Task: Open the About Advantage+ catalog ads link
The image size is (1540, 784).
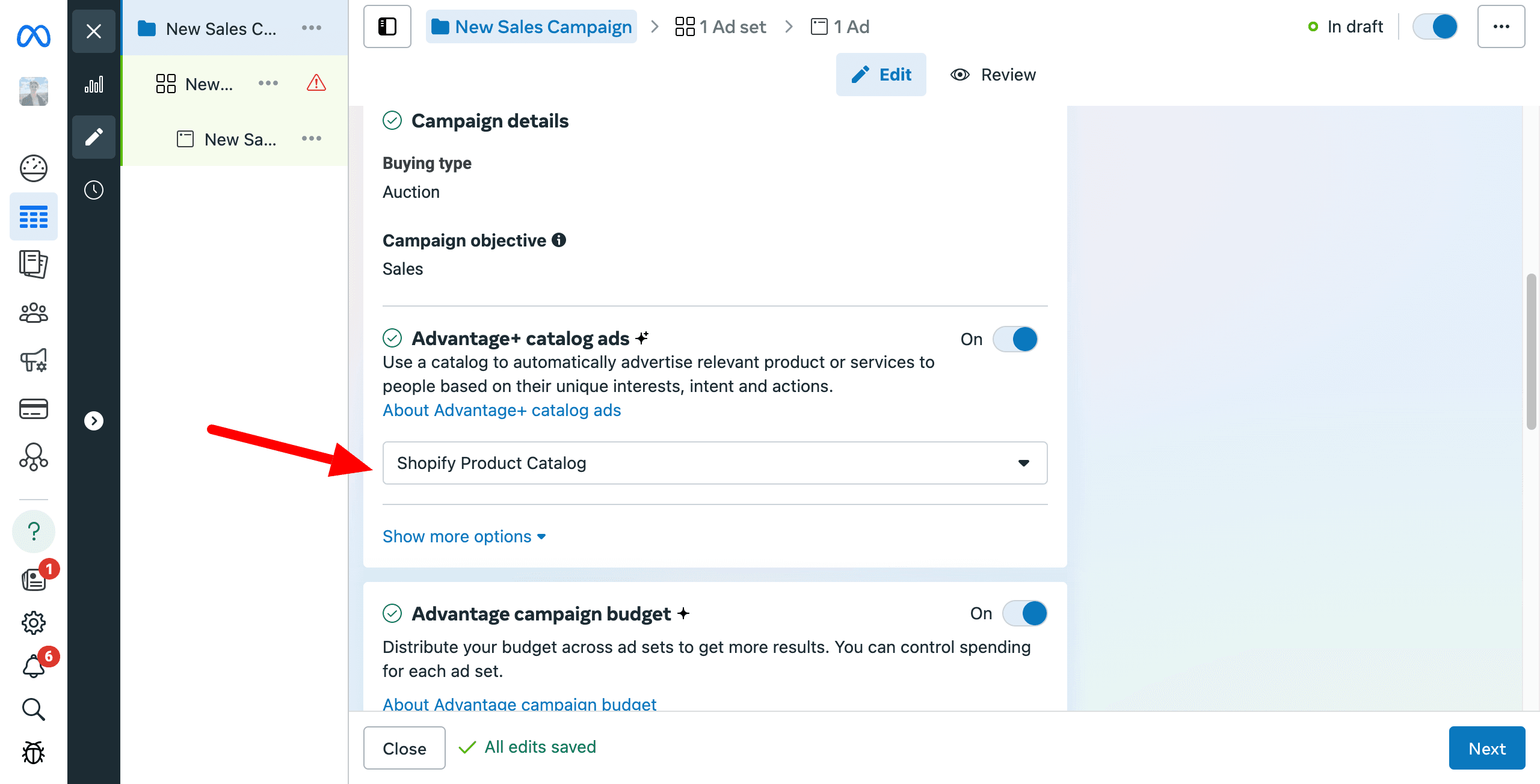Action: [x=501, y=410]
